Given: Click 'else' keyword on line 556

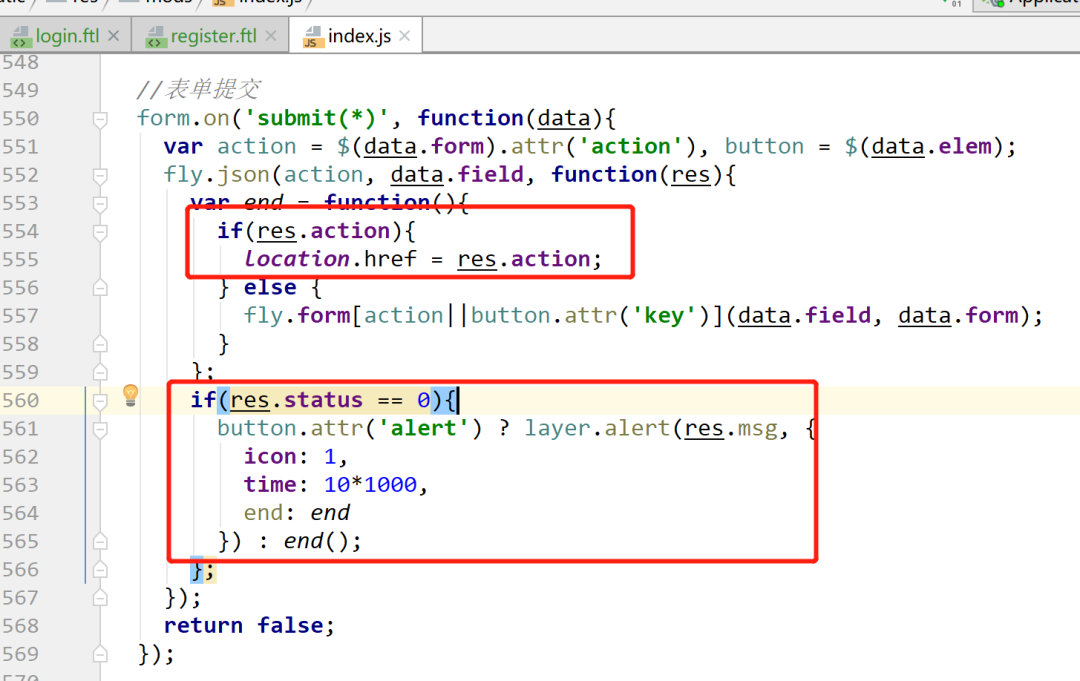Looking at the screenshot, I should [x=270, y=287].
